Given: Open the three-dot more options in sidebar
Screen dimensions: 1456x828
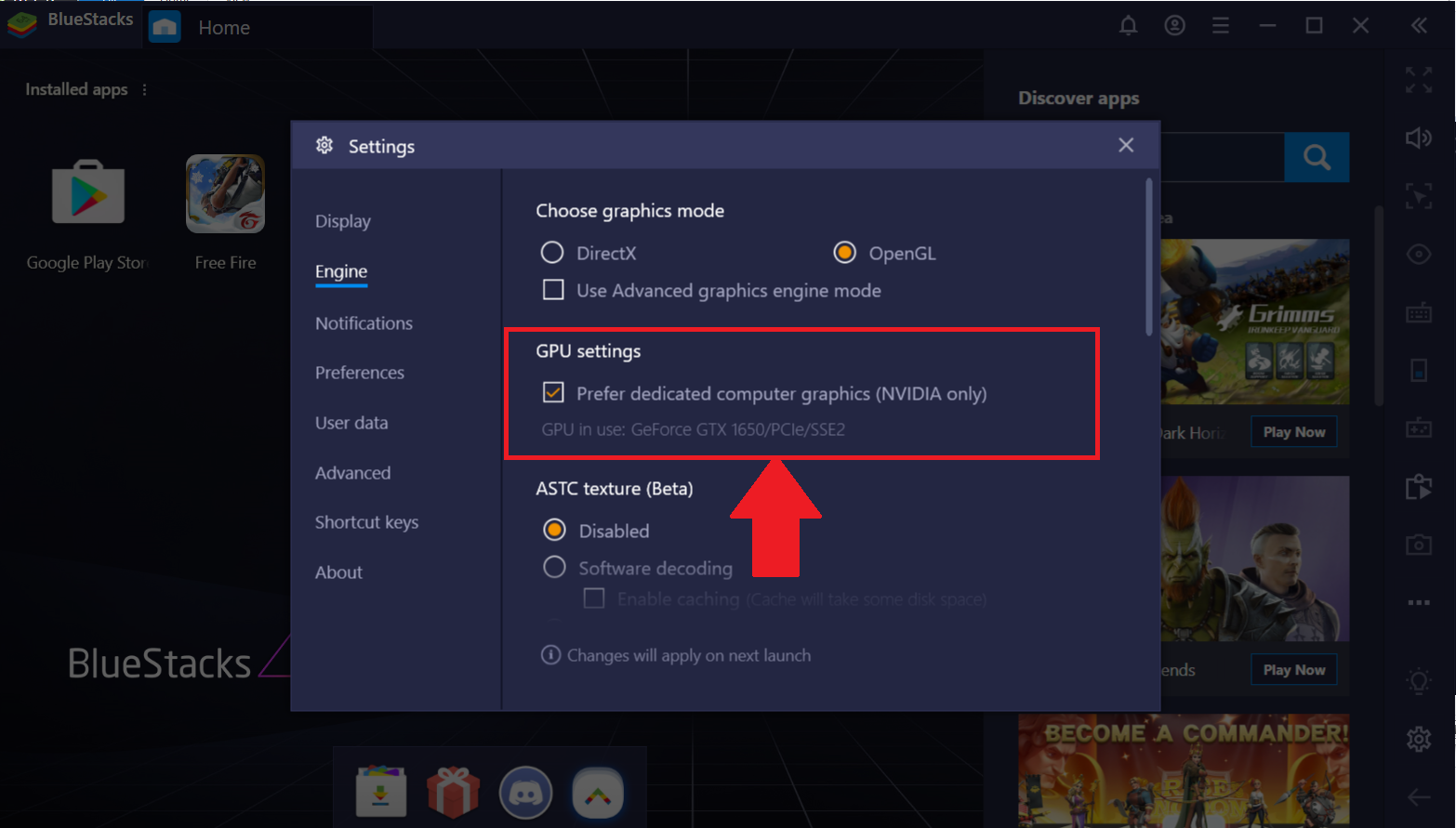Looking at the screenshot, I should [x=1419, y=603].
